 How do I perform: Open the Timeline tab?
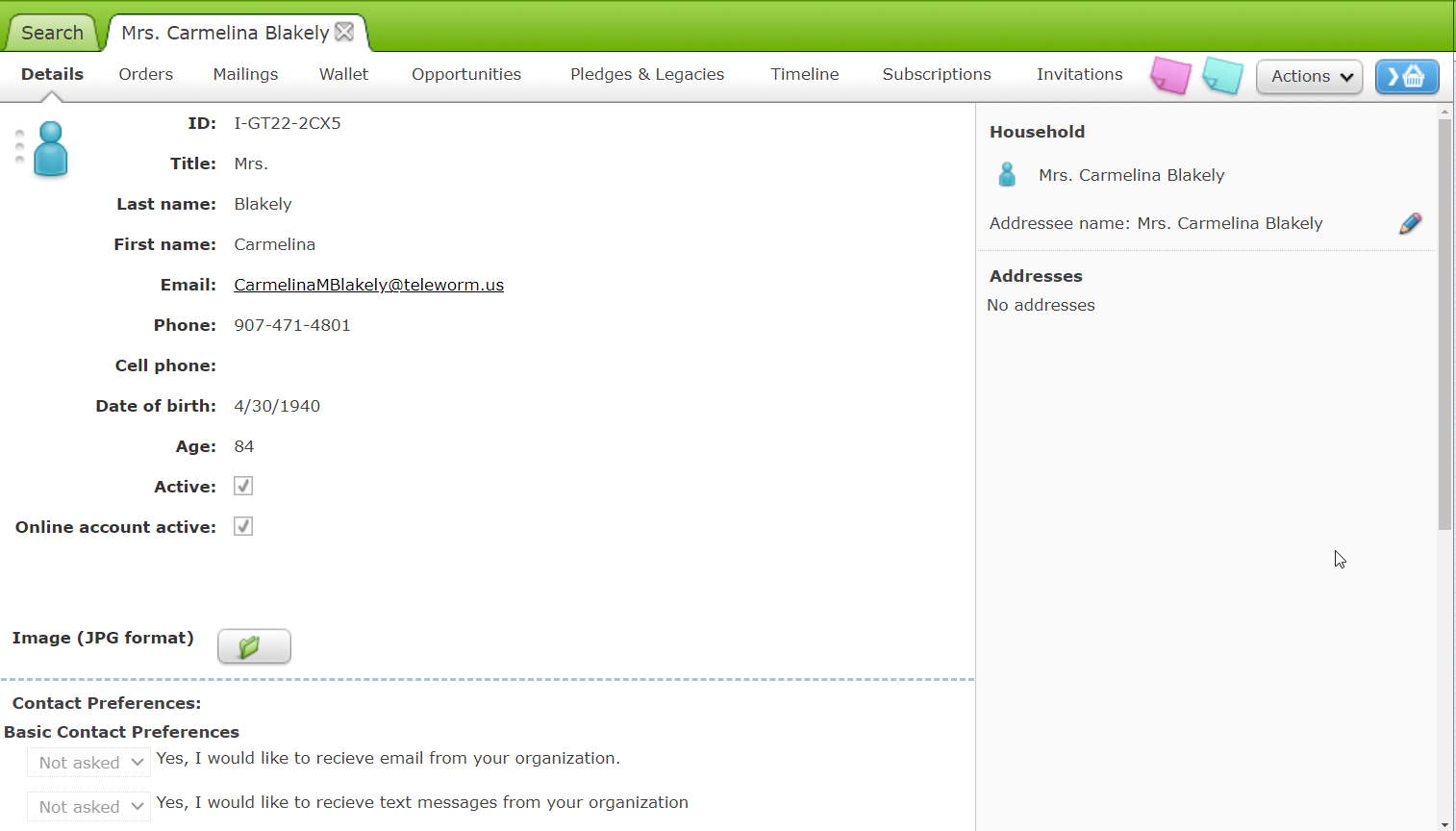[x=804, y=74]
